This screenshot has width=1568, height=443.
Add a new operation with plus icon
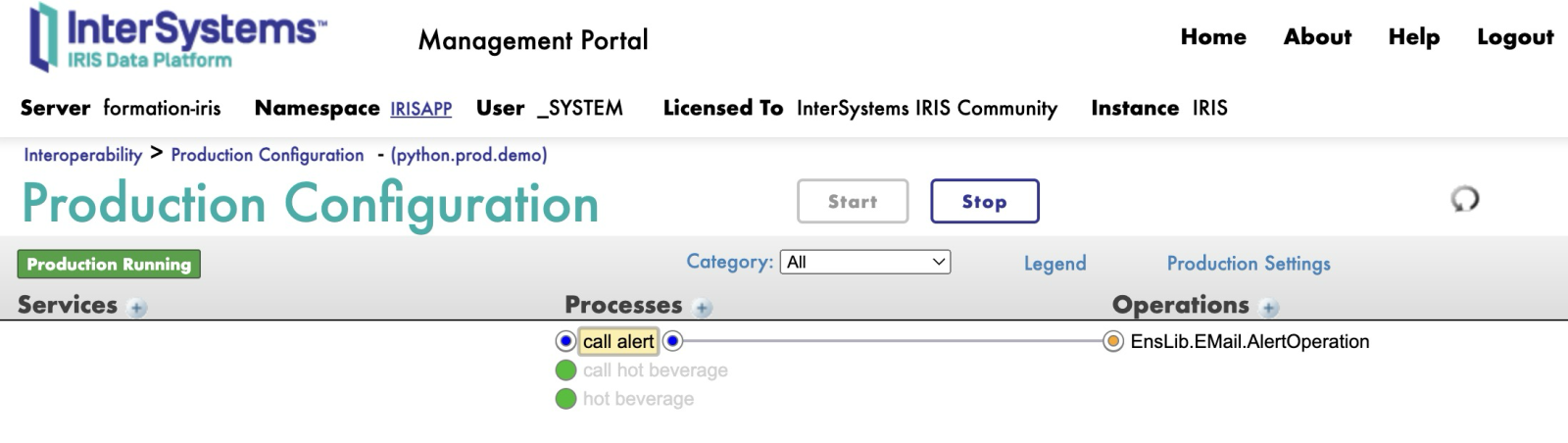click(1269, 309)
